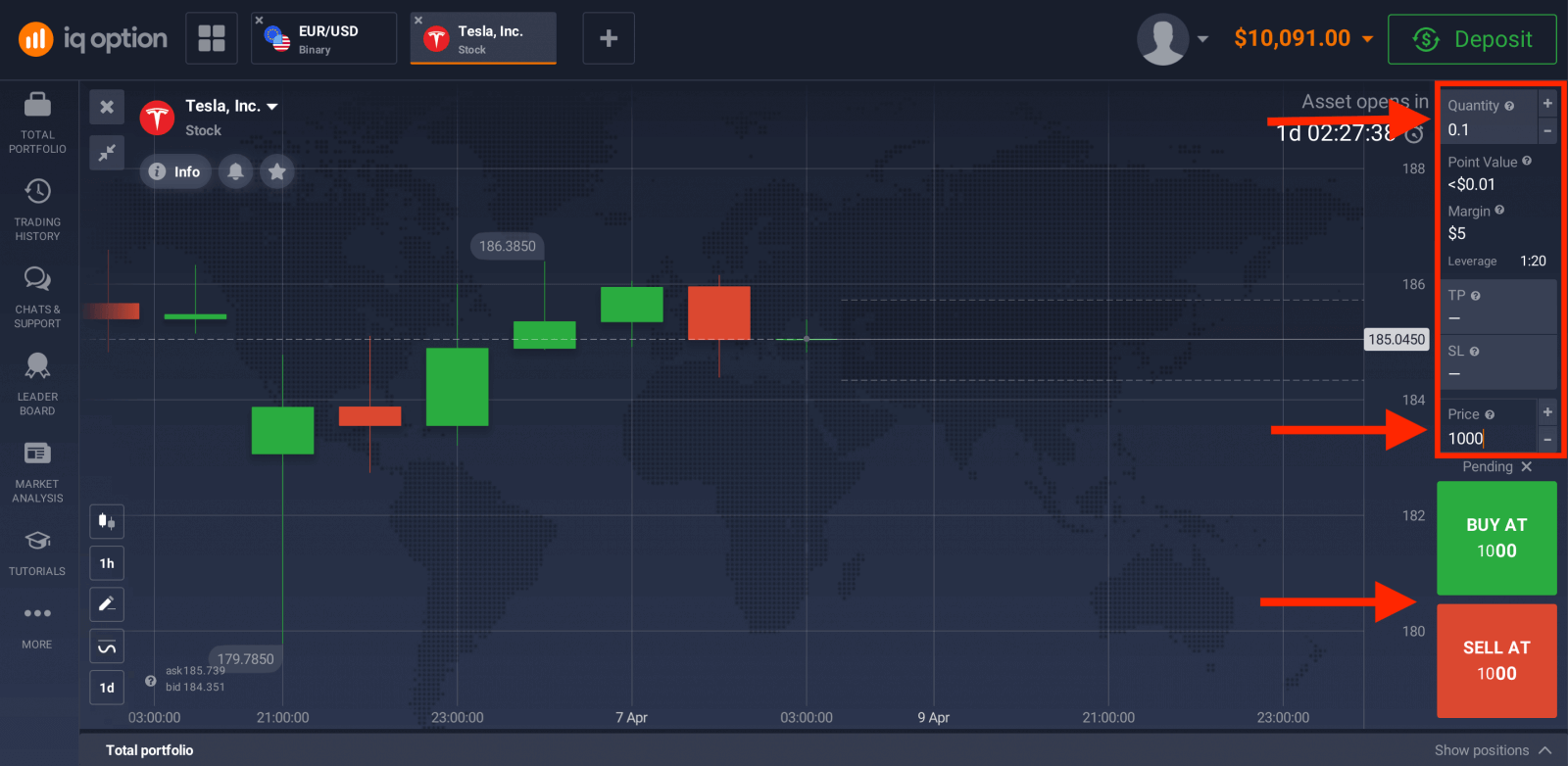
Task: Click the Price help icon
Action: click(x=1490, y=415)
